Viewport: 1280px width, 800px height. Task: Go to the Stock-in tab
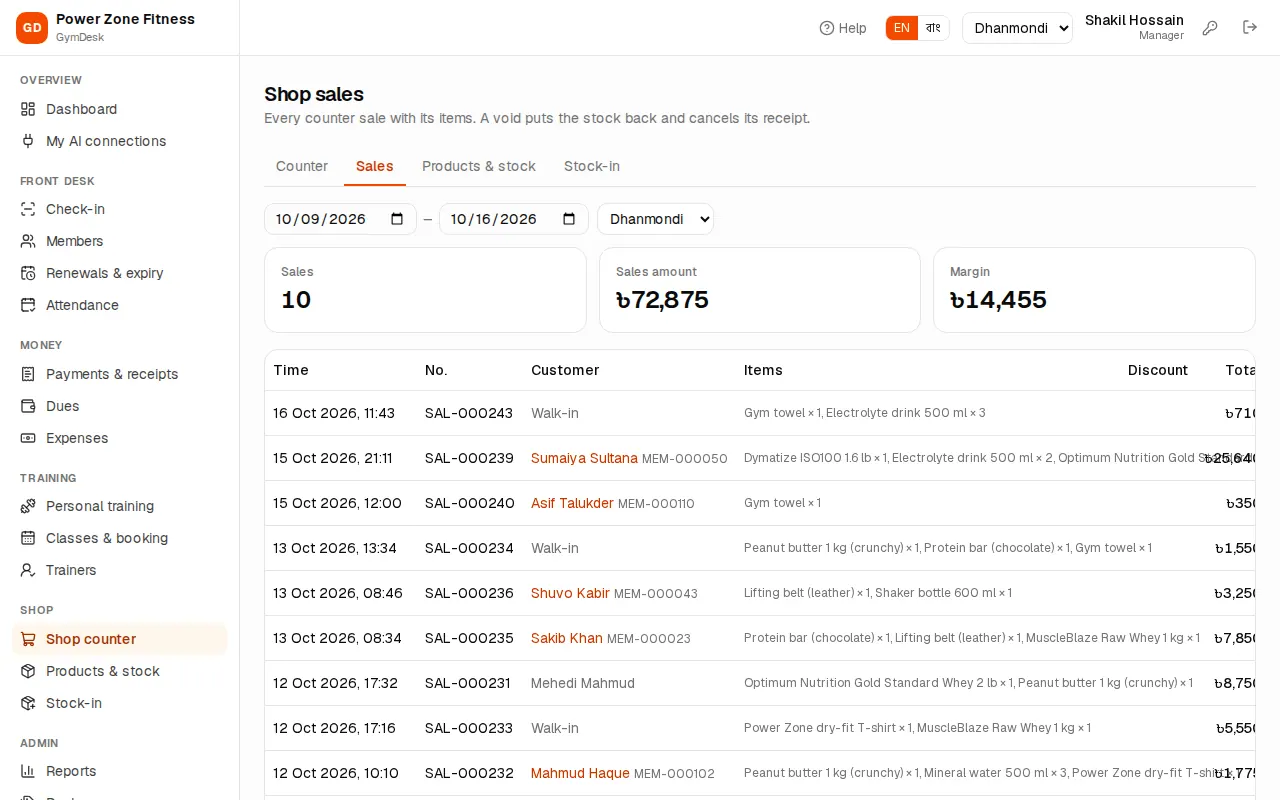coord(592,166)
